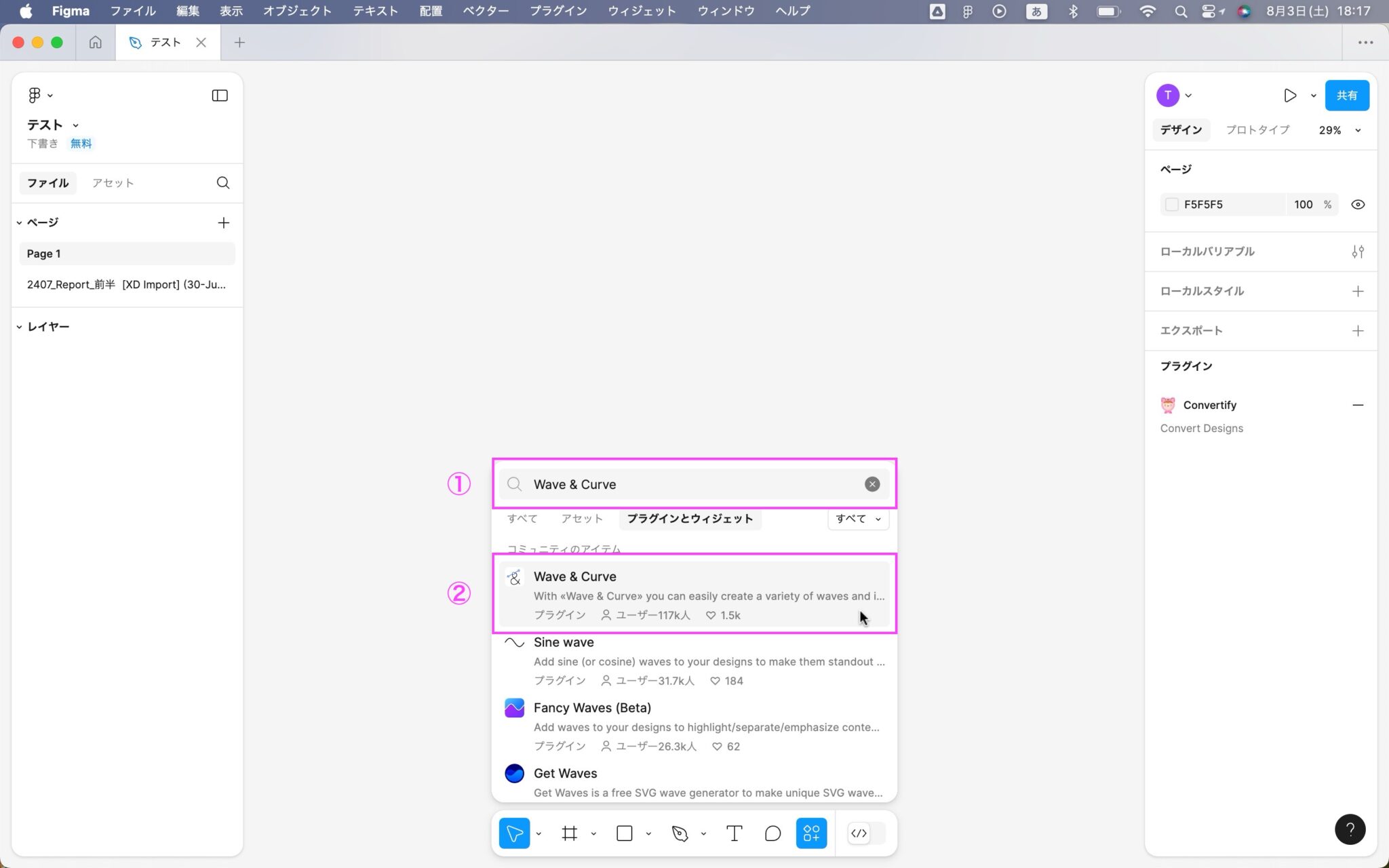Click the Resources (Actions) toolbar icon
The height and width of the screenshot is (868, 1389).
coord(811,833)
